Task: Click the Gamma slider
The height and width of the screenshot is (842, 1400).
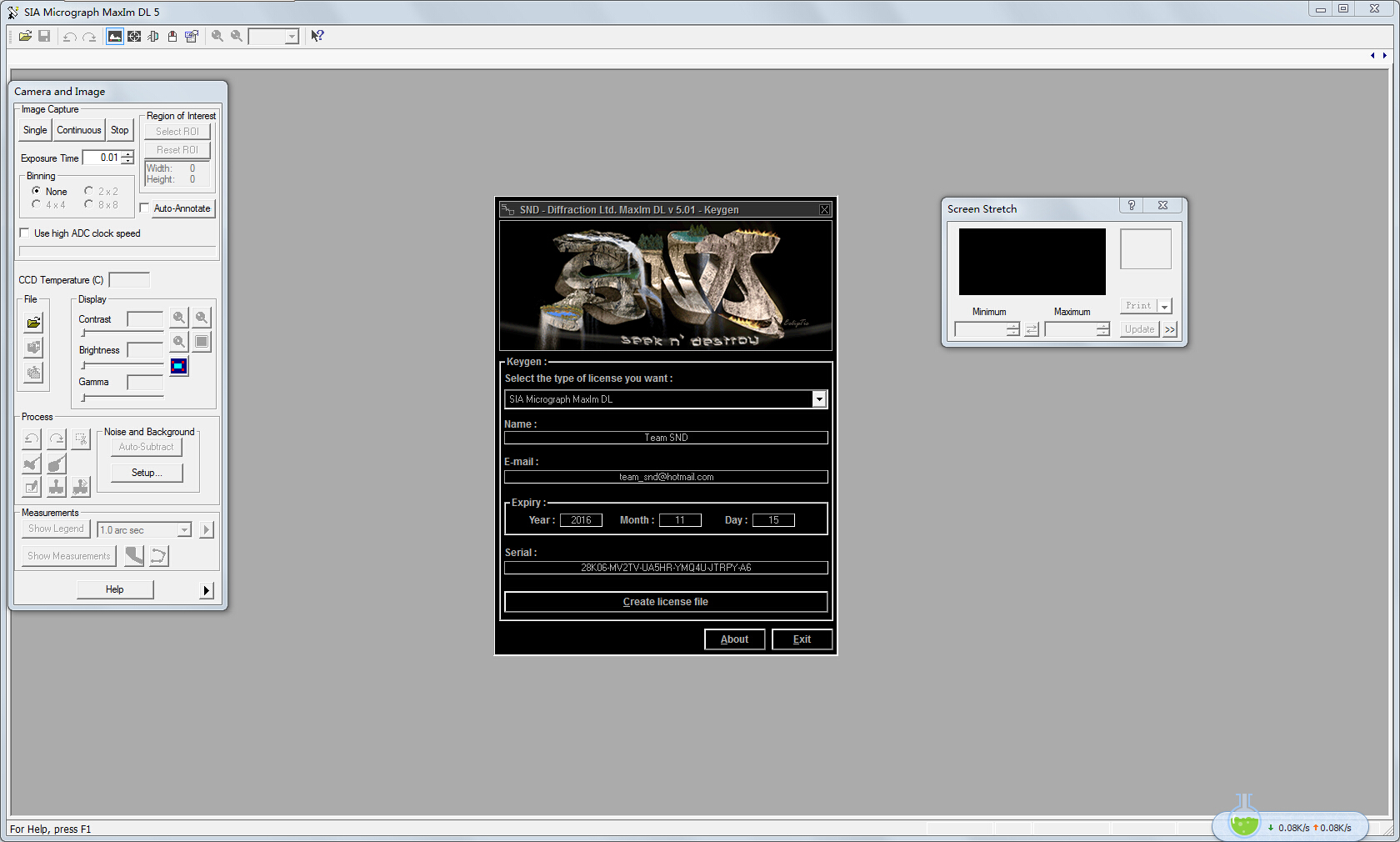Action: tap(122, 397)
